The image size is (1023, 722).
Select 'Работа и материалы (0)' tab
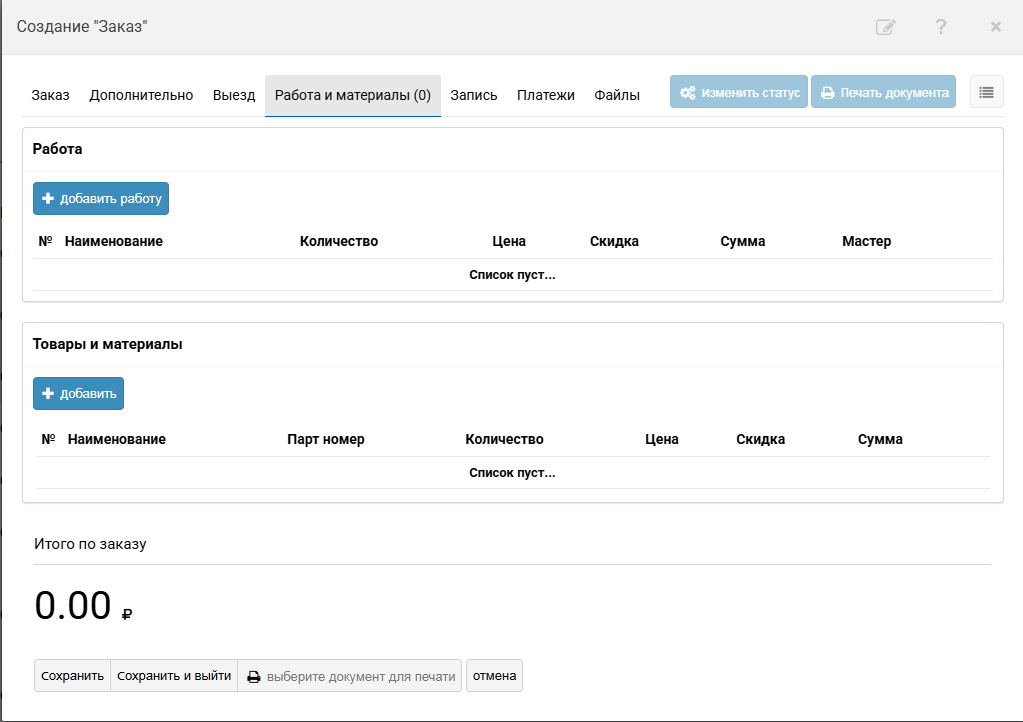click(x=353, y=96)
